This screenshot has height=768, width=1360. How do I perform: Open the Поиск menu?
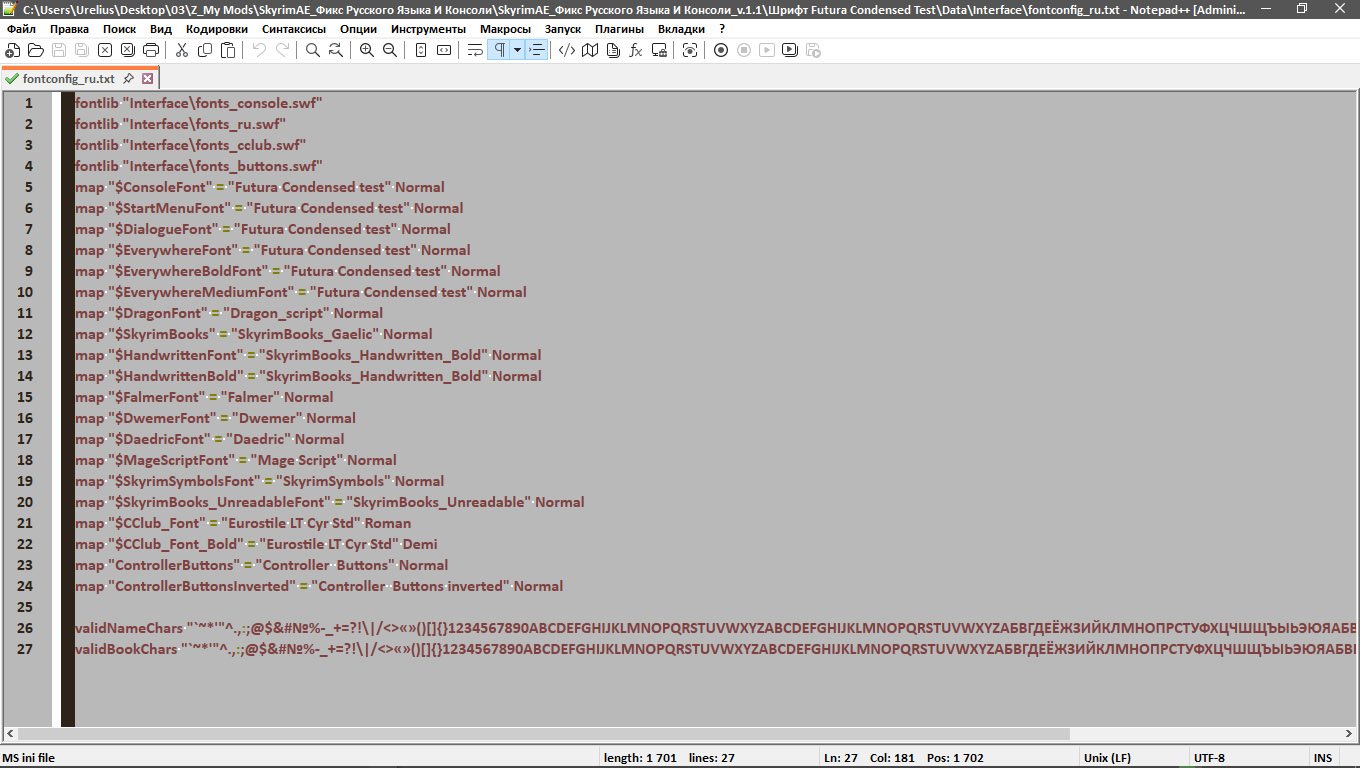120,29
